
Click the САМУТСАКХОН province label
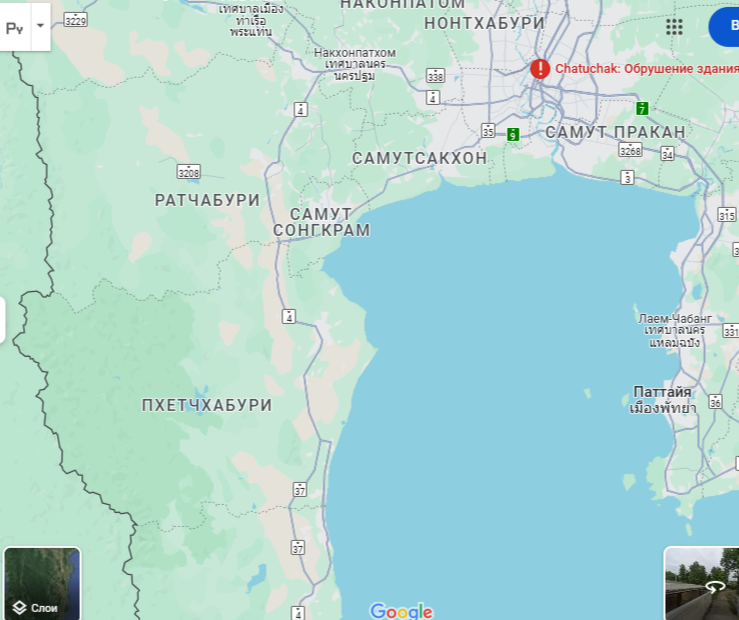click(x=419, y=158)
